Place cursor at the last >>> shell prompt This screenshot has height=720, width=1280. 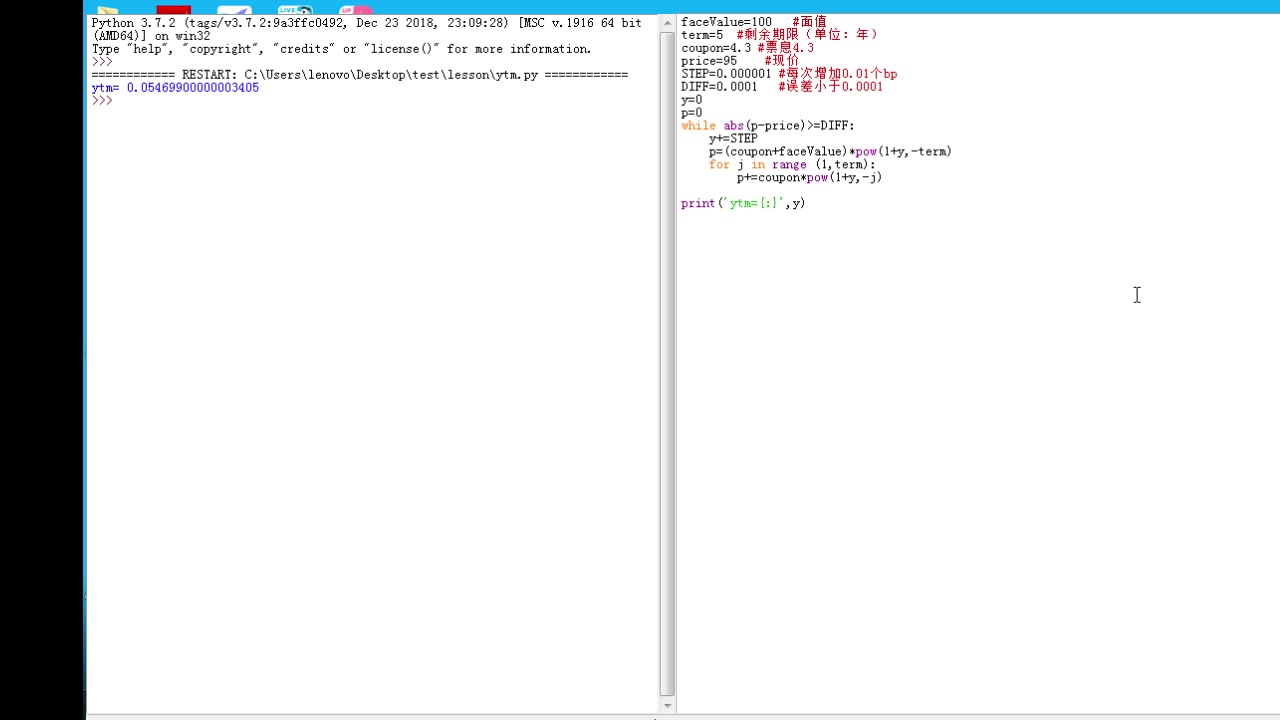[102, 101]
